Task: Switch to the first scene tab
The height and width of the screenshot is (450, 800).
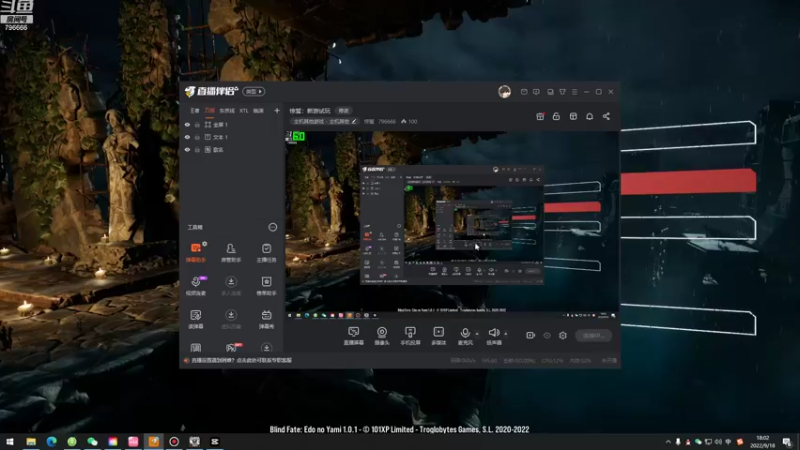Action: click(x=194, y=110)
